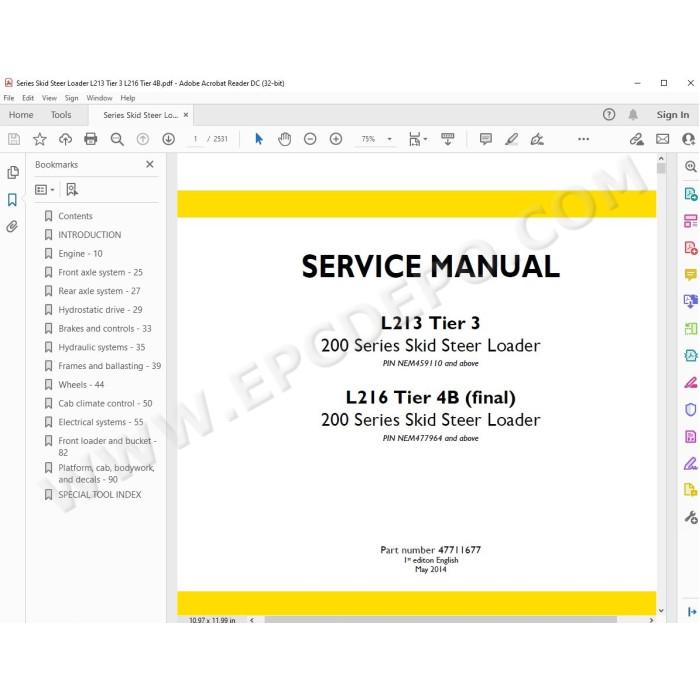700x700 pixels.
Task: Click the Sign In button
Action: pyautogui.click(x=673, y=115)
